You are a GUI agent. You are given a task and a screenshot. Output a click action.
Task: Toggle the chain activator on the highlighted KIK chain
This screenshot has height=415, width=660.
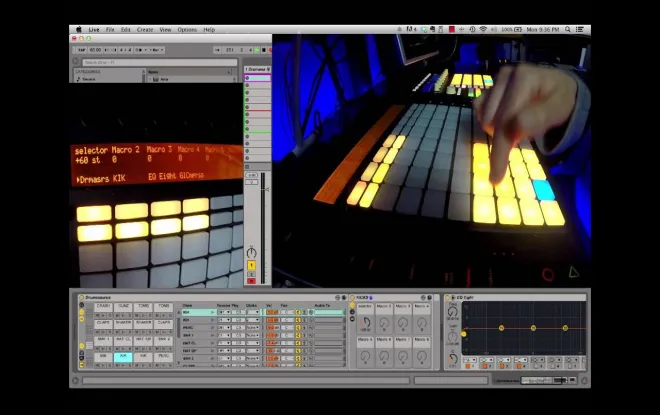pyautogui.click(x=298, y=312)
